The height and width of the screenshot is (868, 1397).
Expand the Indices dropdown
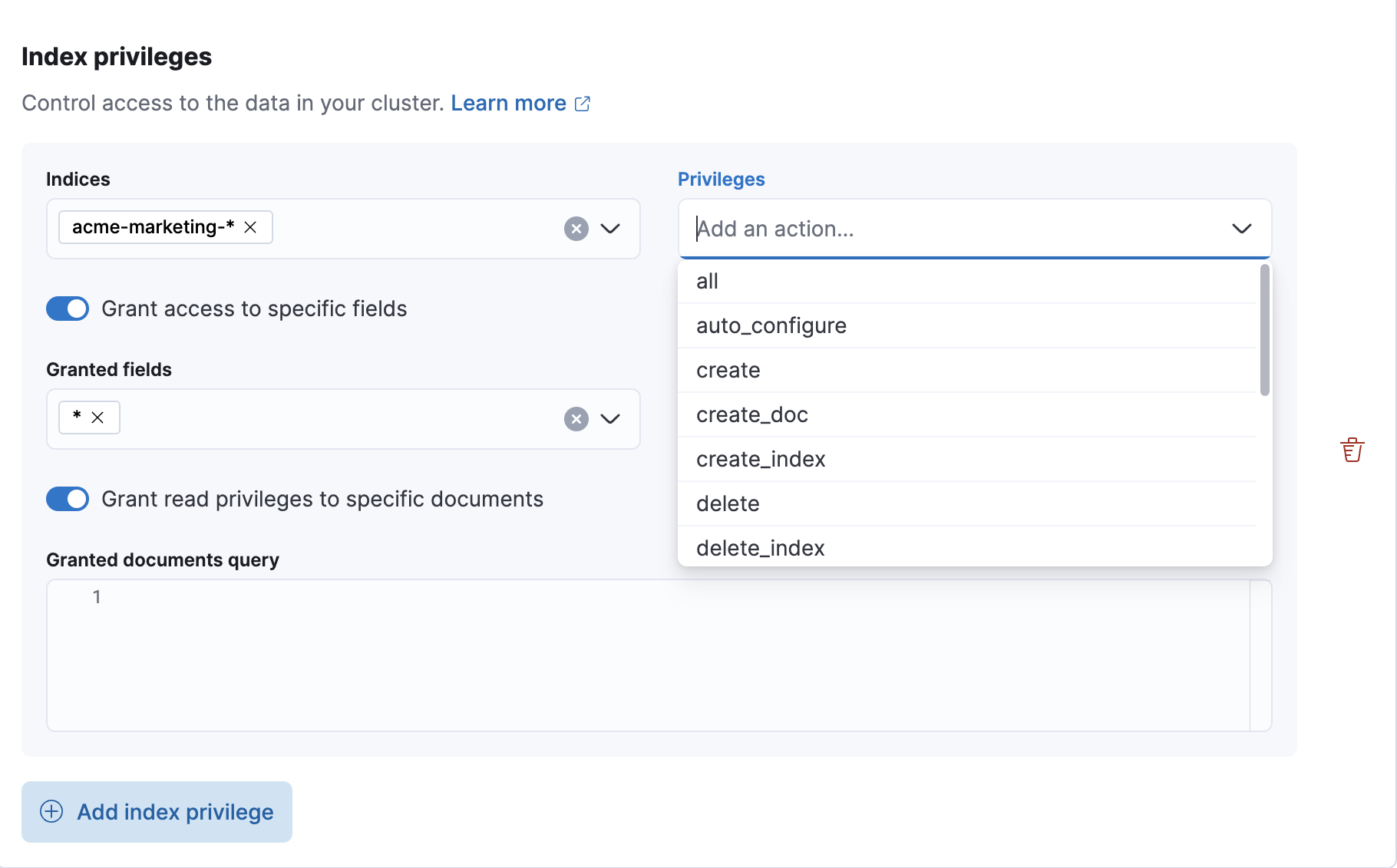coord(610,228)
